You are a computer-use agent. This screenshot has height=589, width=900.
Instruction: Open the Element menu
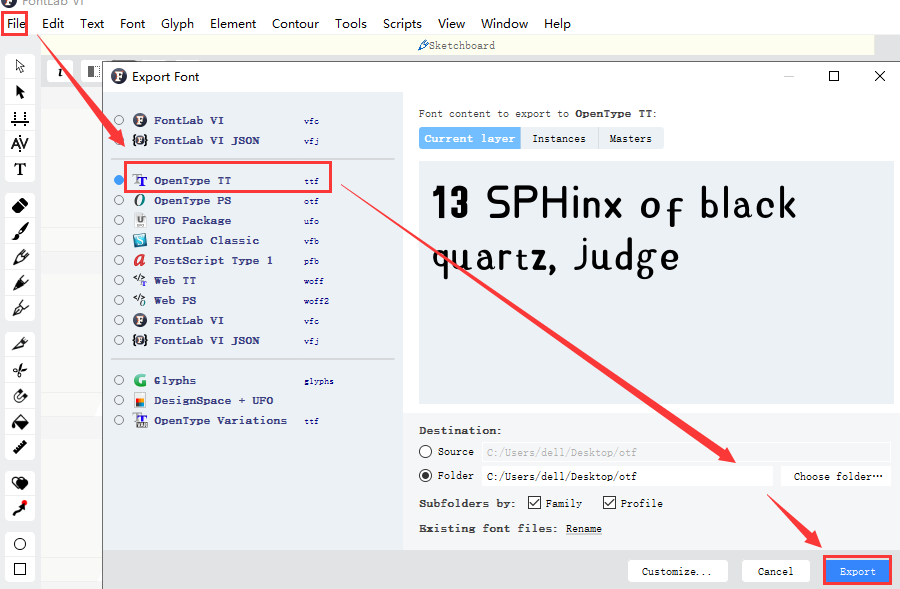(x=232, y=24)
